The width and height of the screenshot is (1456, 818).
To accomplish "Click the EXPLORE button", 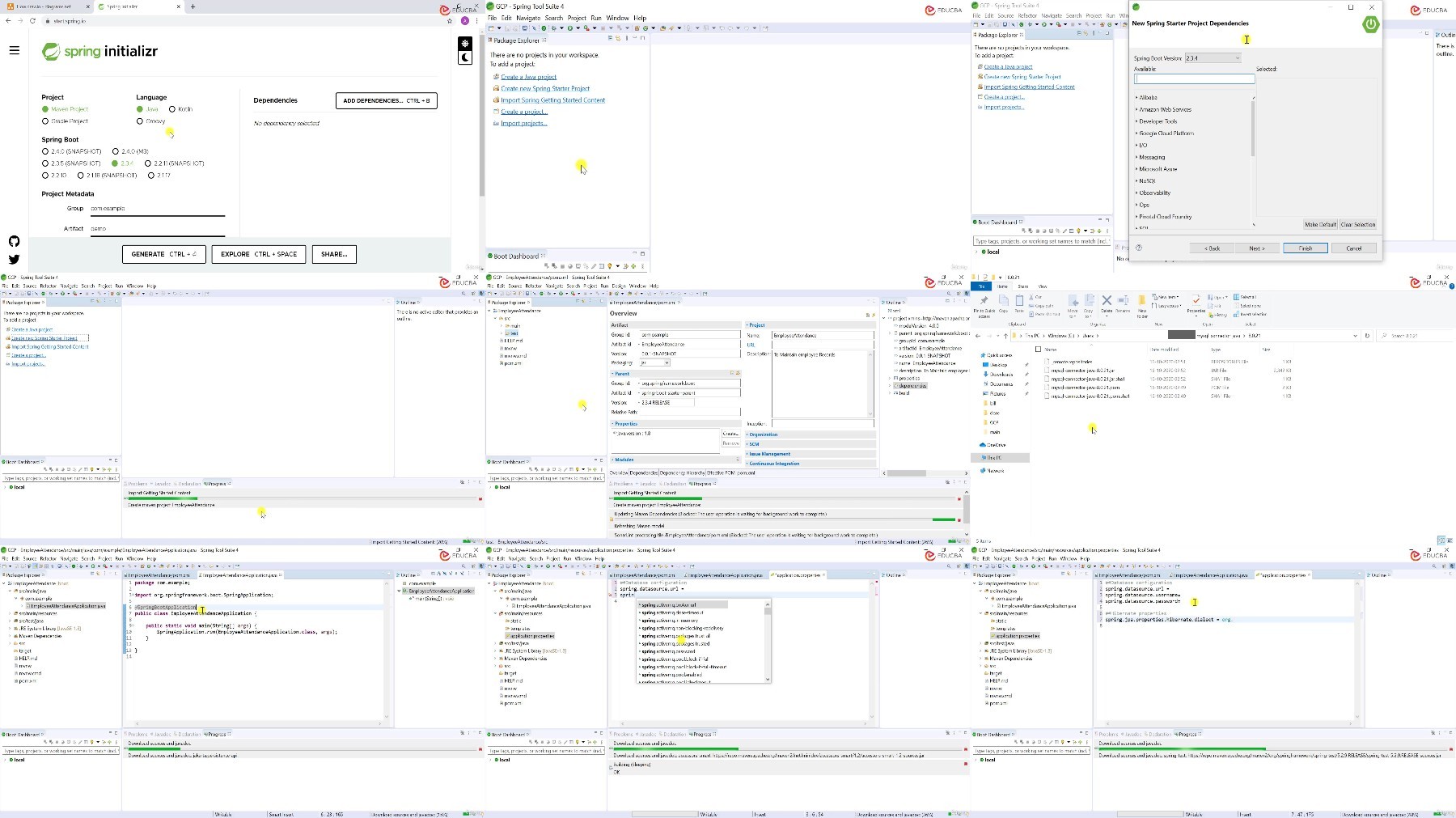I will coord(259,254).
